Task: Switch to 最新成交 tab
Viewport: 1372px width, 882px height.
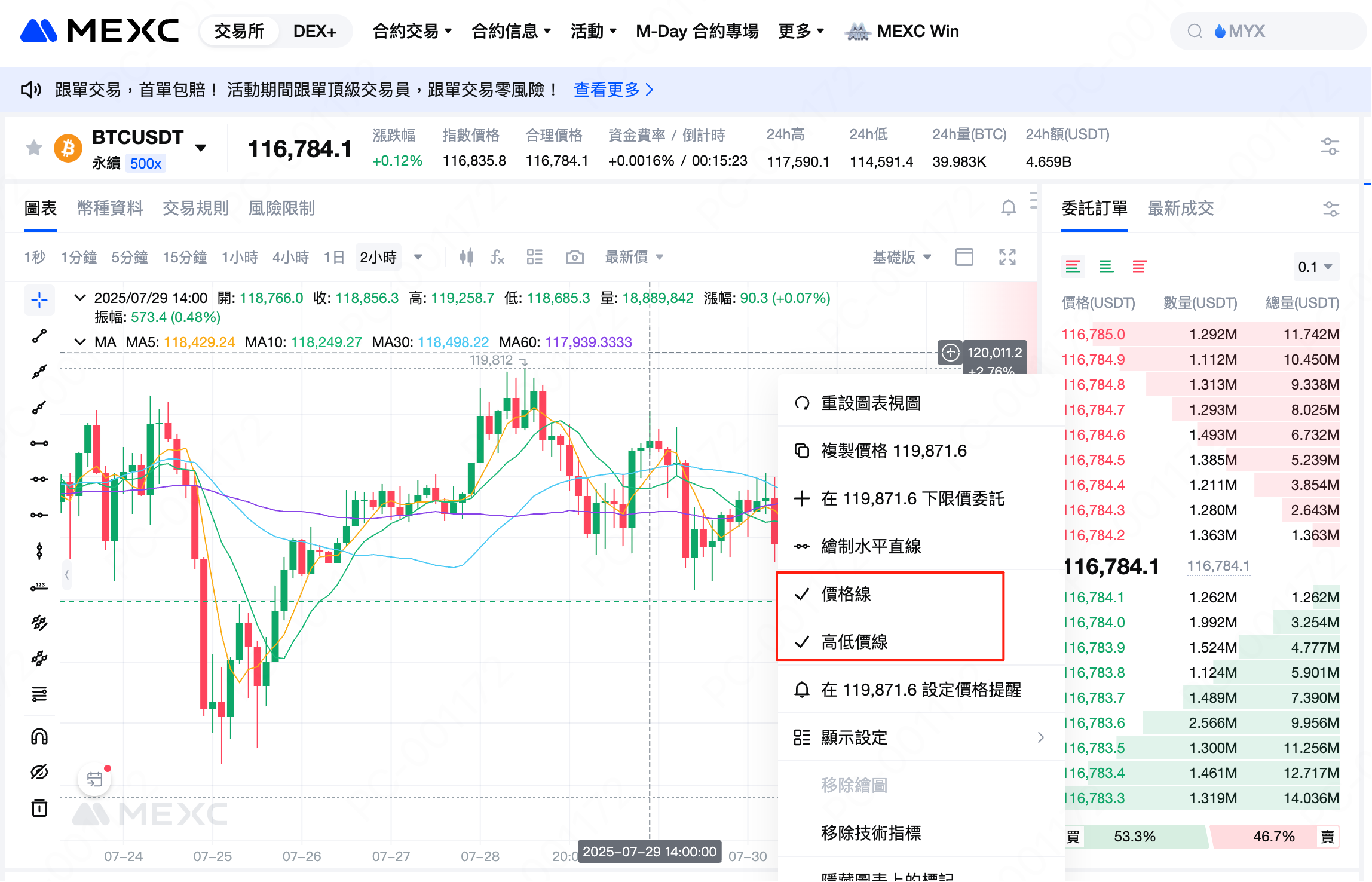Action: pos(1180,208)
